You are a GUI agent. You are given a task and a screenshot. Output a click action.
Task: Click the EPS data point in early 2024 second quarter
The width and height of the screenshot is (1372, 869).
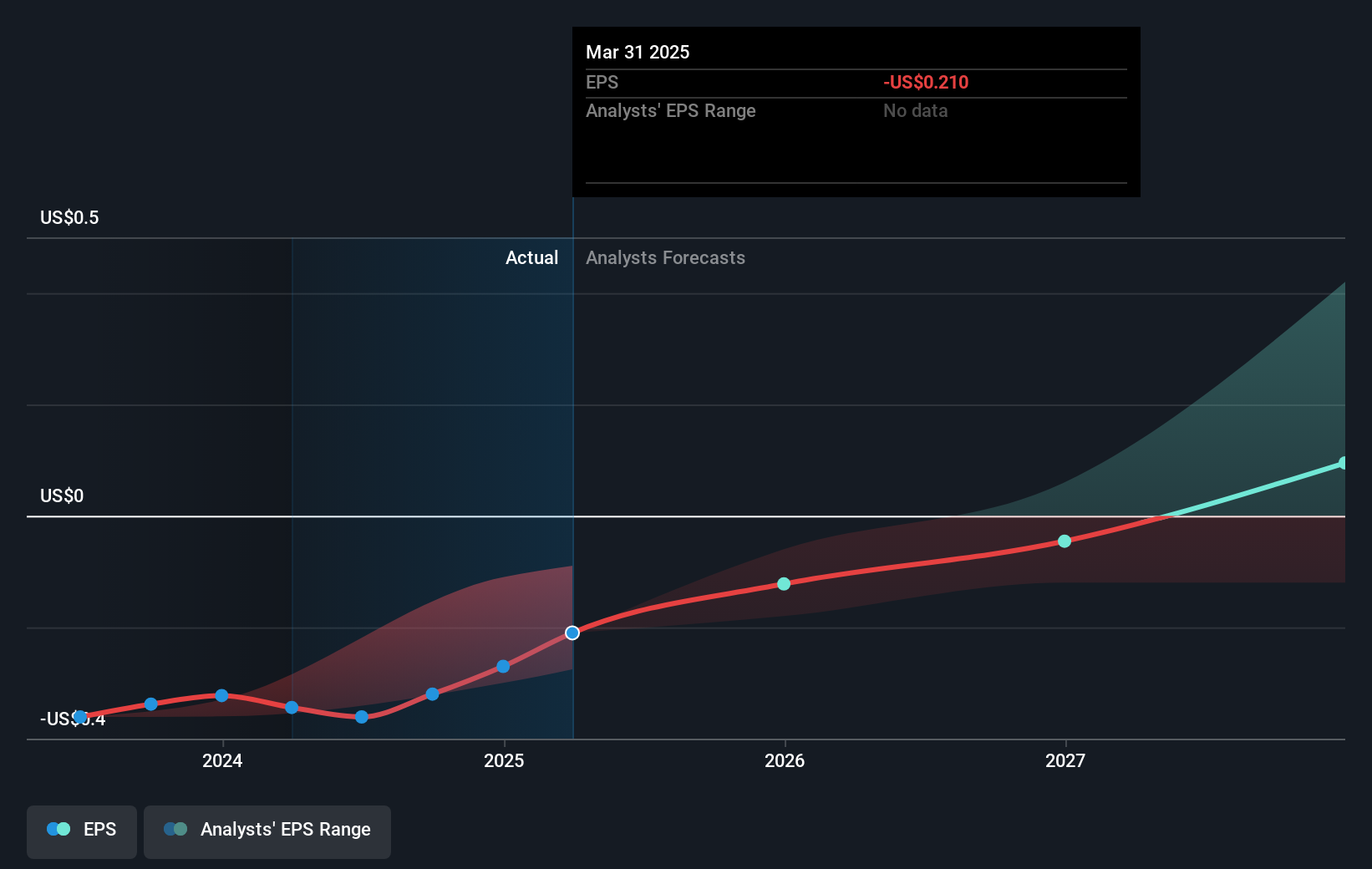(x=292, y=708)
